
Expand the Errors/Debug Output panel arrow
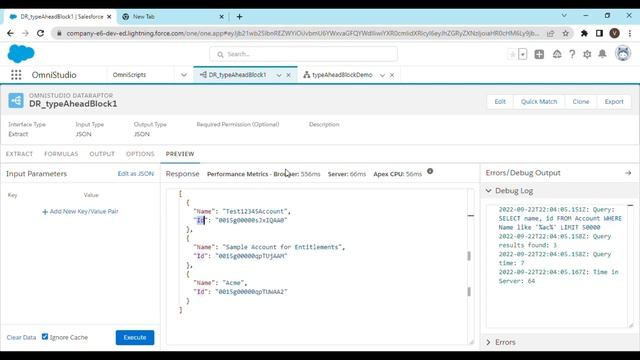coord(628,173)
